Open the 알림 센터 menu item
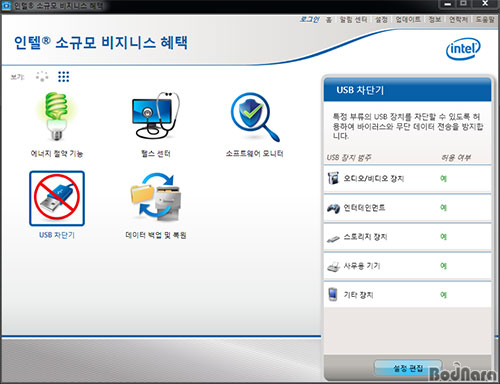This screenshot has width=500, height=384. 353,20
